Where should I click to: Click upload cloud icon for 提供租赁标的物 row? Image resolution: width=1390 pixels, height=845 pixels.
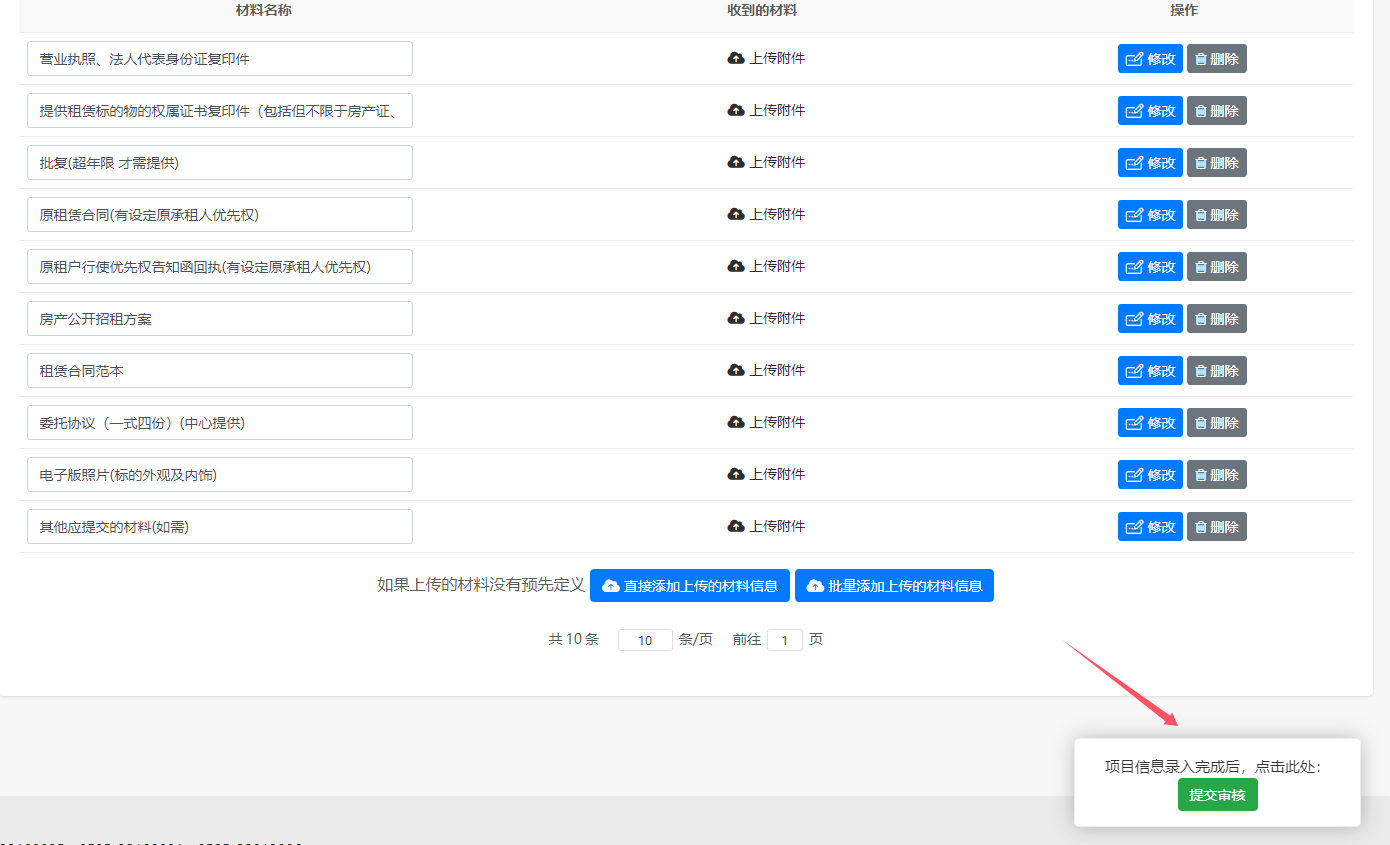tap(736, 110)
